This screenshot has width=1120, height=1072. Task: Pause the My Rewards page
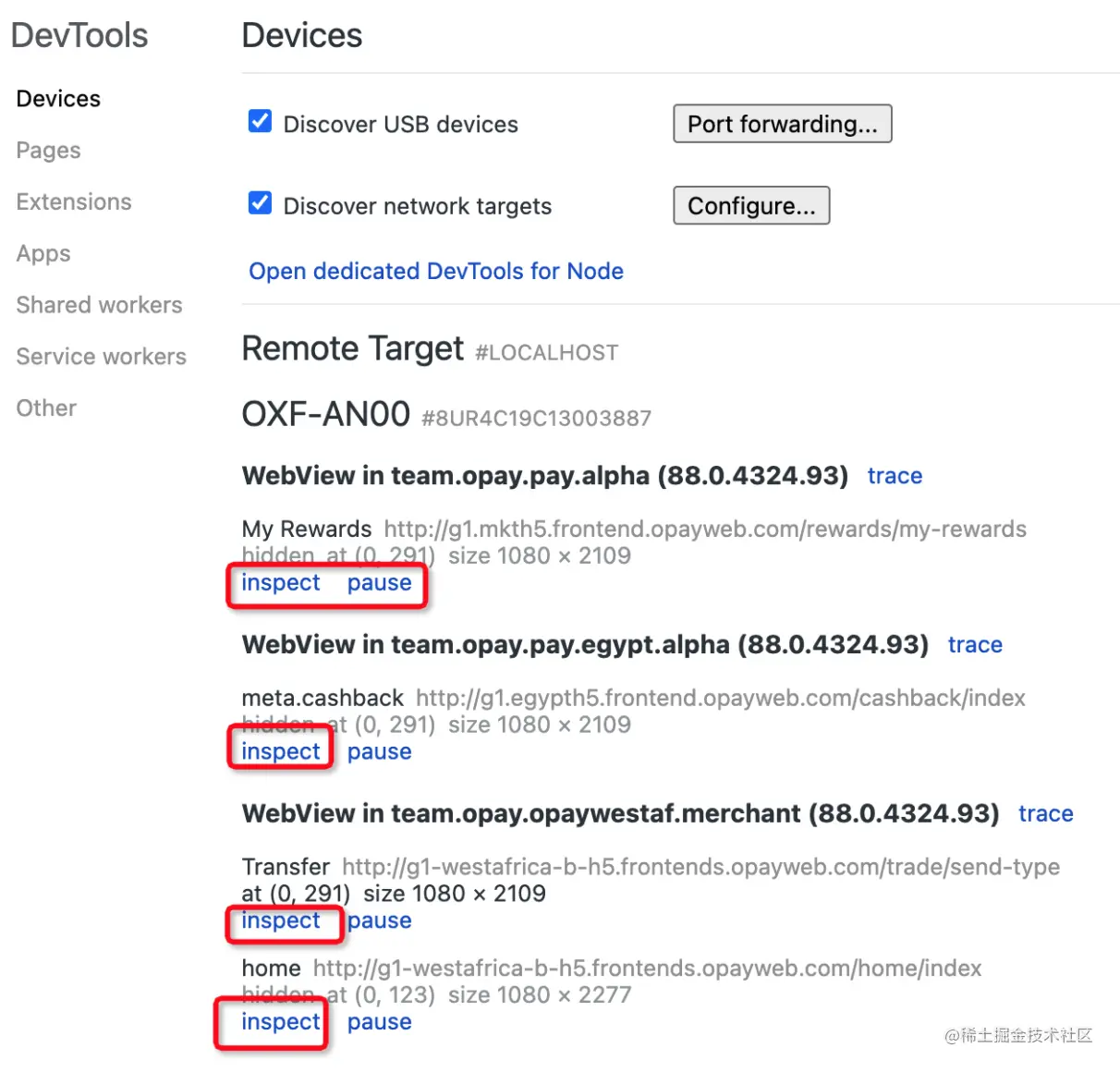tap(380, 583)
